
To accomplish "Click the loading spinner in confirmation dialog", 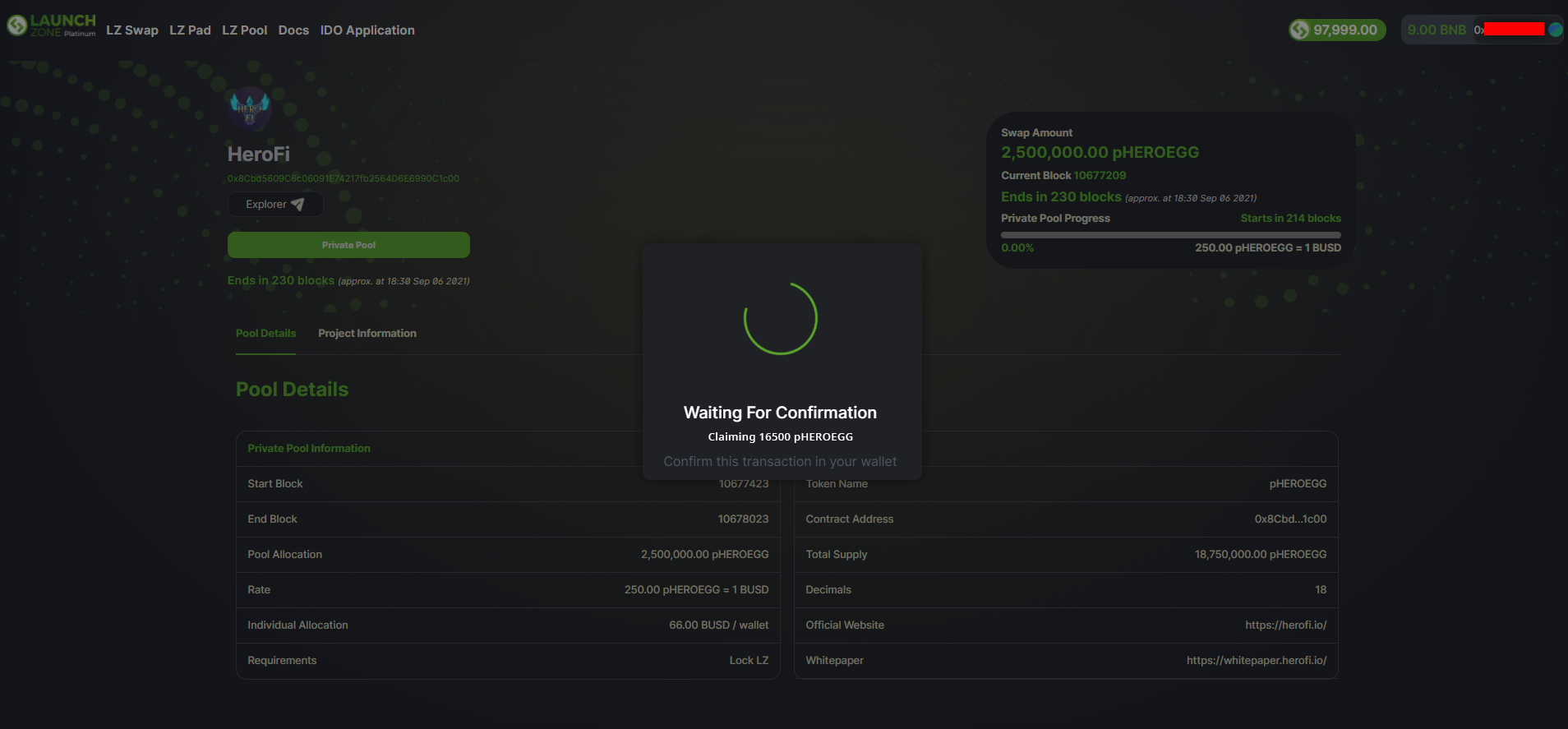I will [x=781, y=318].
